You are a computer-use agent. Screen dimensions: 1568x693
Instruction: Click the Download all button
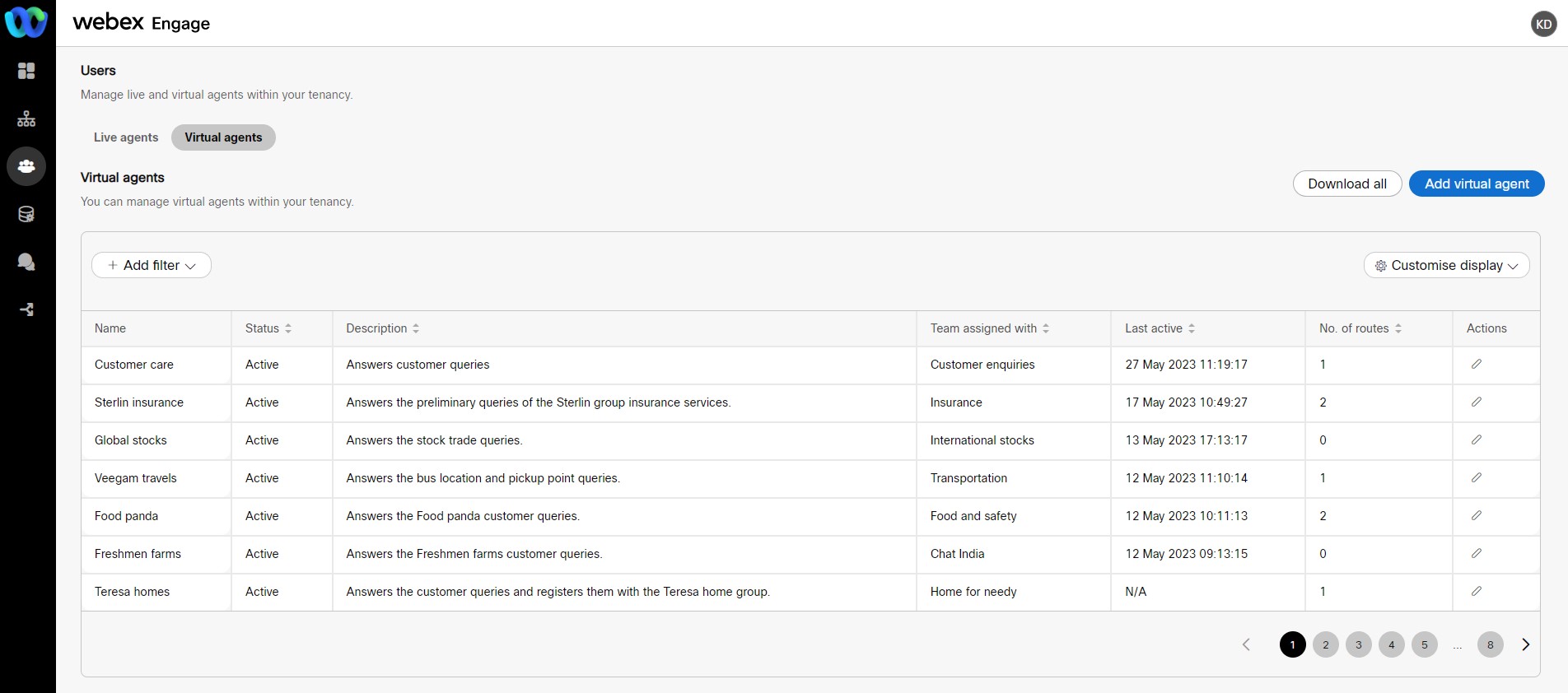1347,184
